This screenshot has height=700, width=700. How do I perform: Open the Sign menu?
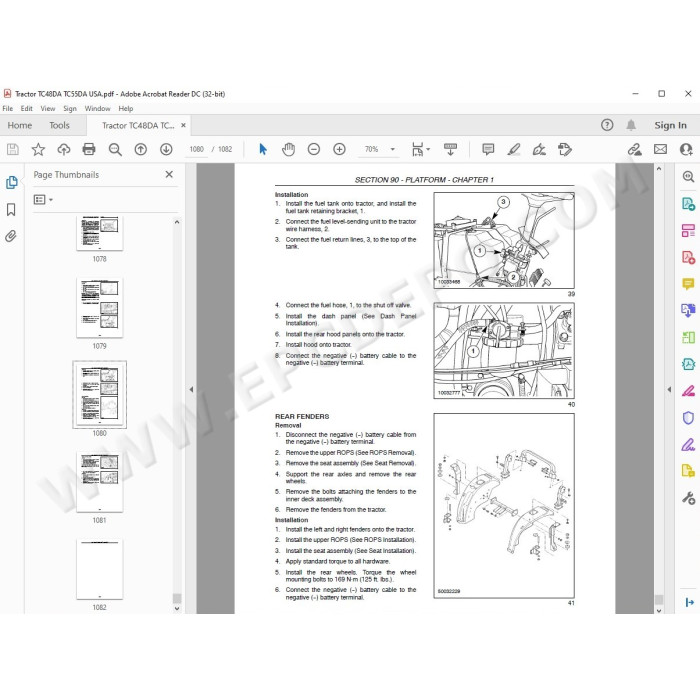(70, 108)
